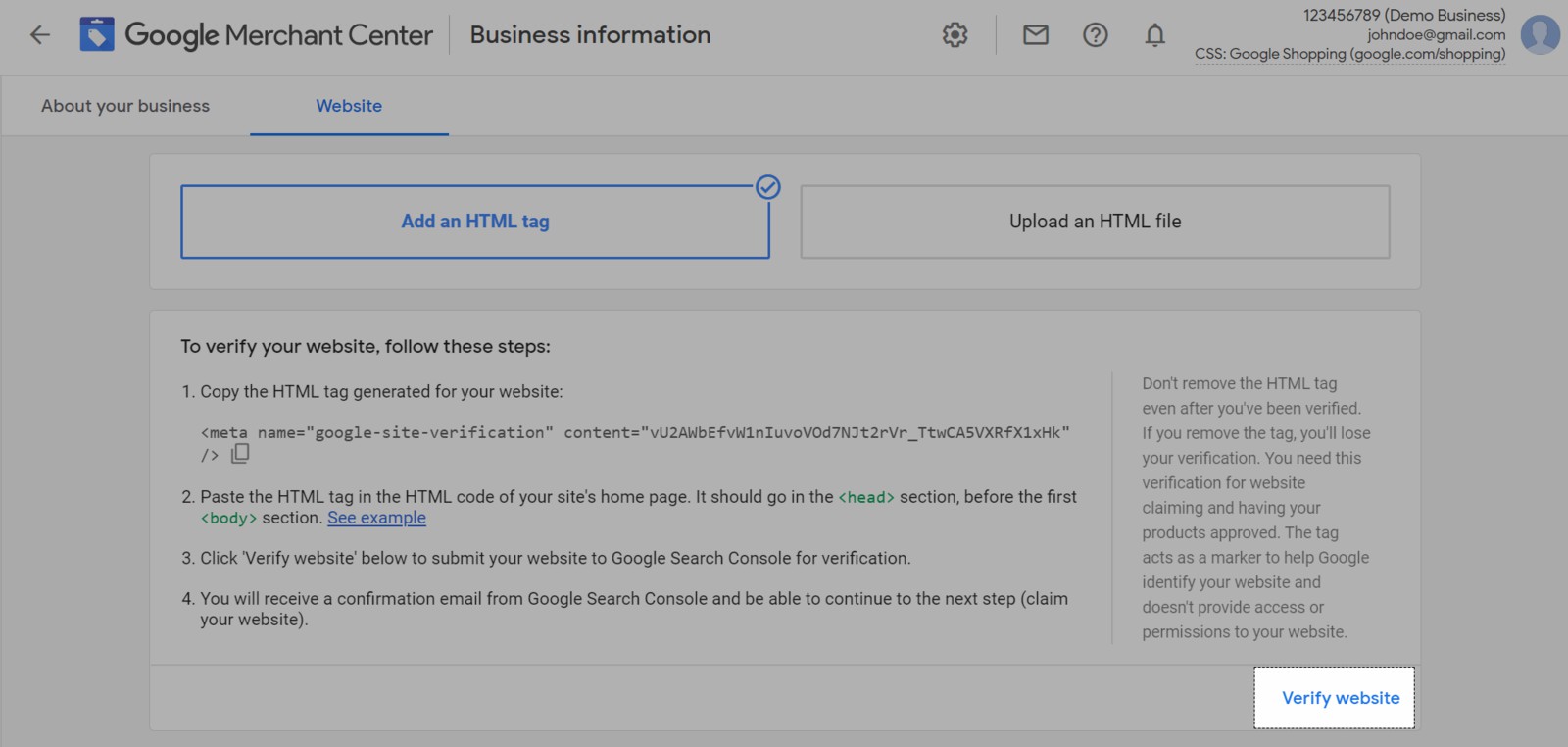The height and width of the screenshot is (747, 1568).
Task: Choose Add an HTML tag method
Action: [475, 222]
